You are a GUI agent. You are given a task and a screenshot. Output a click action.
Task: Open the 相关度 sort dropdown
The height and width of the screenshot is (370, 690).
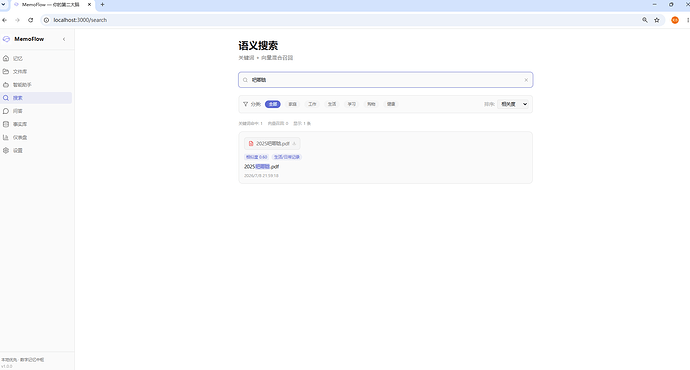tap(513, 104)
